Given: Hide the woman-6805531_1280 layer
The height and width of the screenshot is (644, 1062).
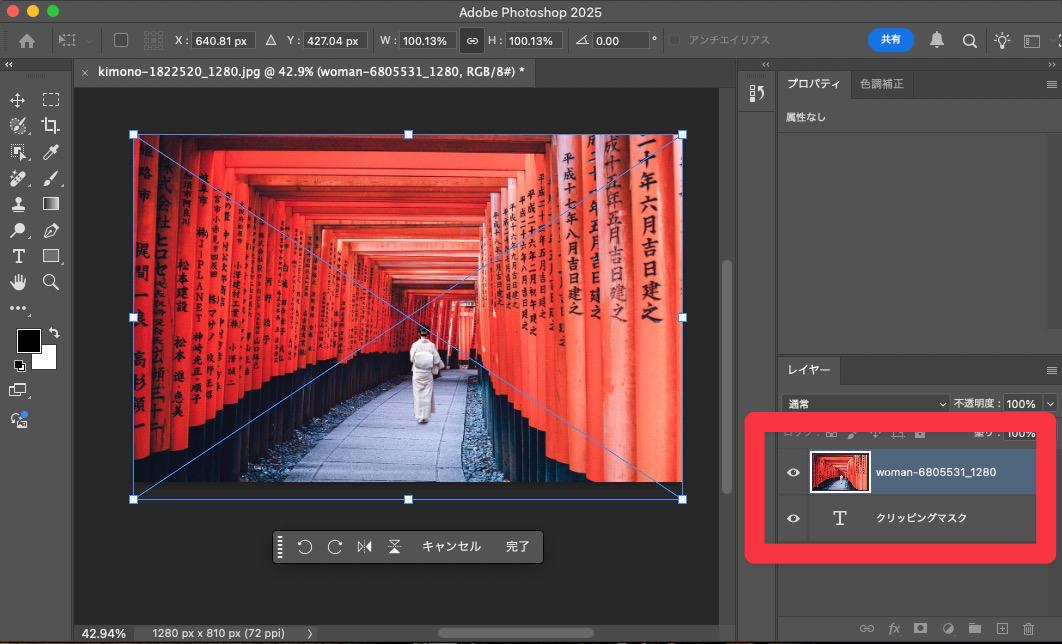Looking at the screenshot, I should [x=793, y=472].
